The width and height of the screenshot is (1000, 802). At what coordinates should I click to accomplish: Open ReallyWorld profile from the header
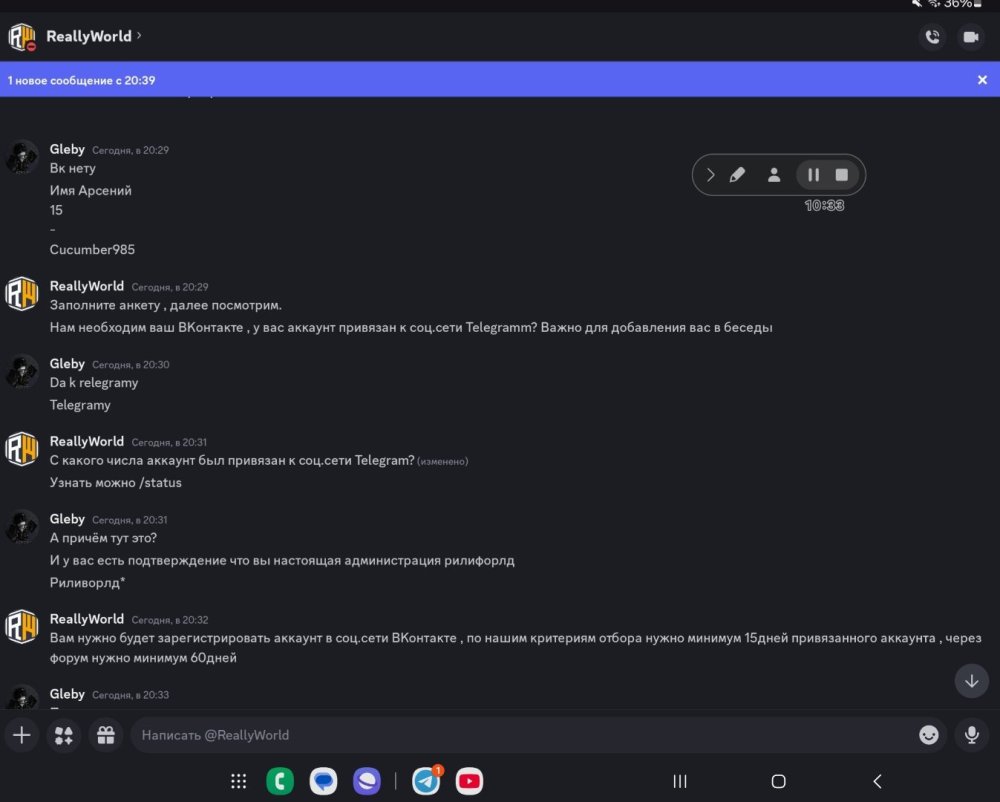point(94,36)
